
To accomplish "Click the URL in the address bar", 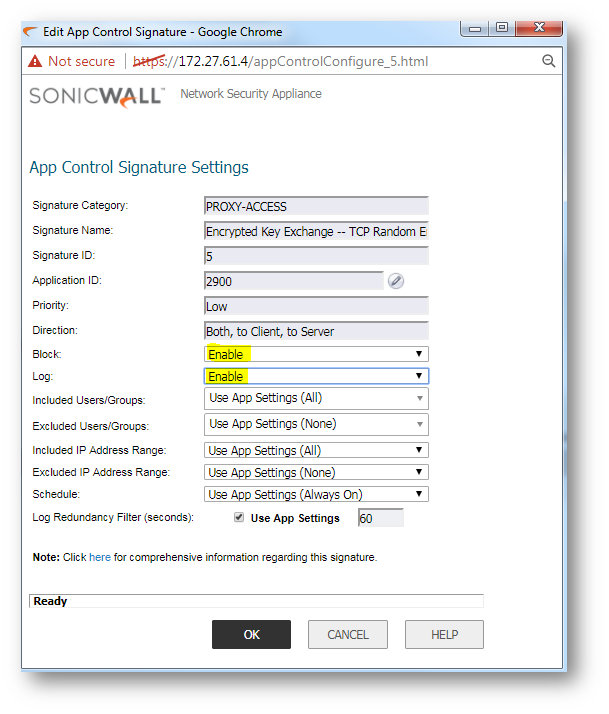I will click(x=281, y=61).
